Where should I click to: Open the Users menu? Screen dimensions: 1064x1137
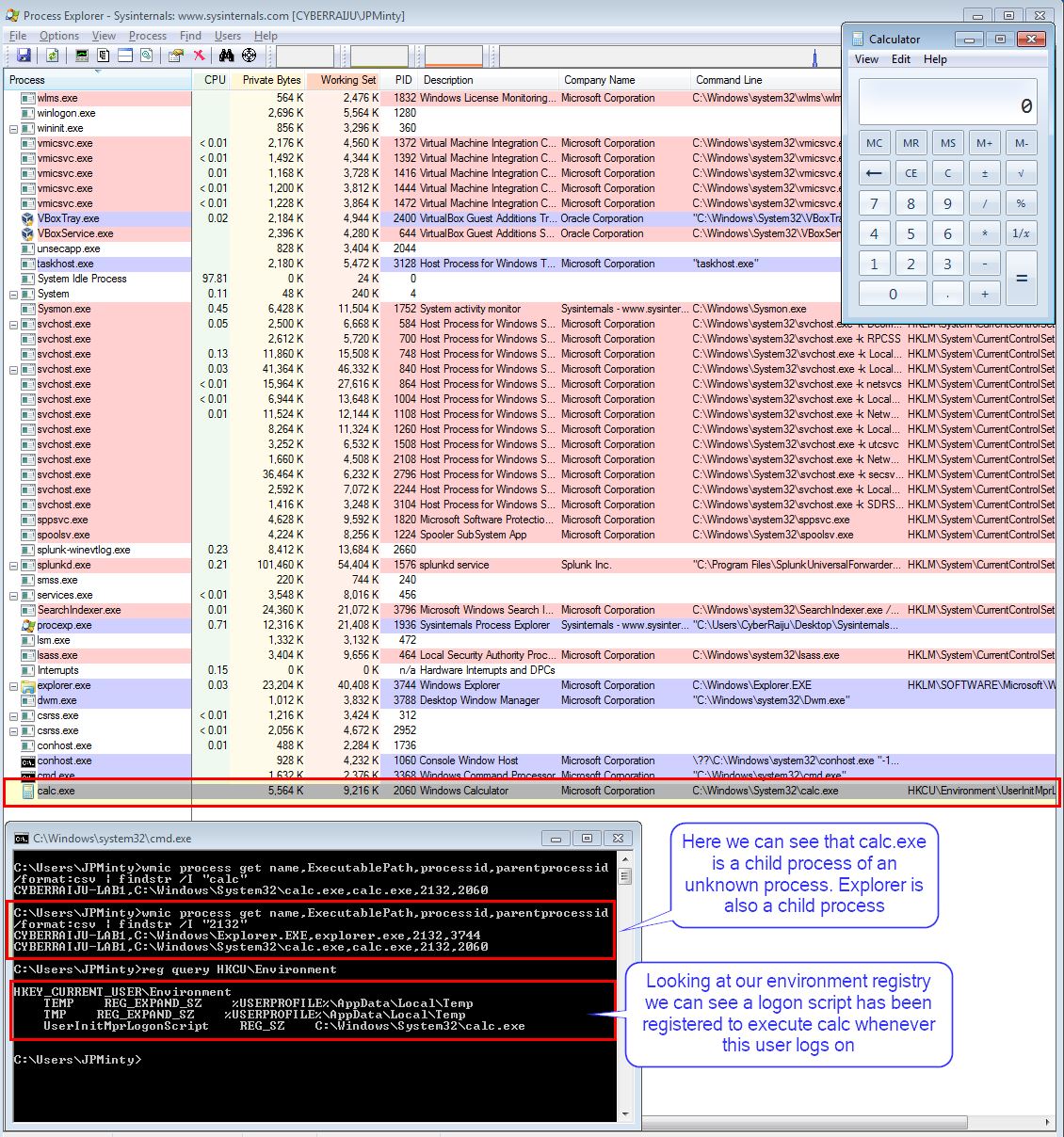pos(228,36)
